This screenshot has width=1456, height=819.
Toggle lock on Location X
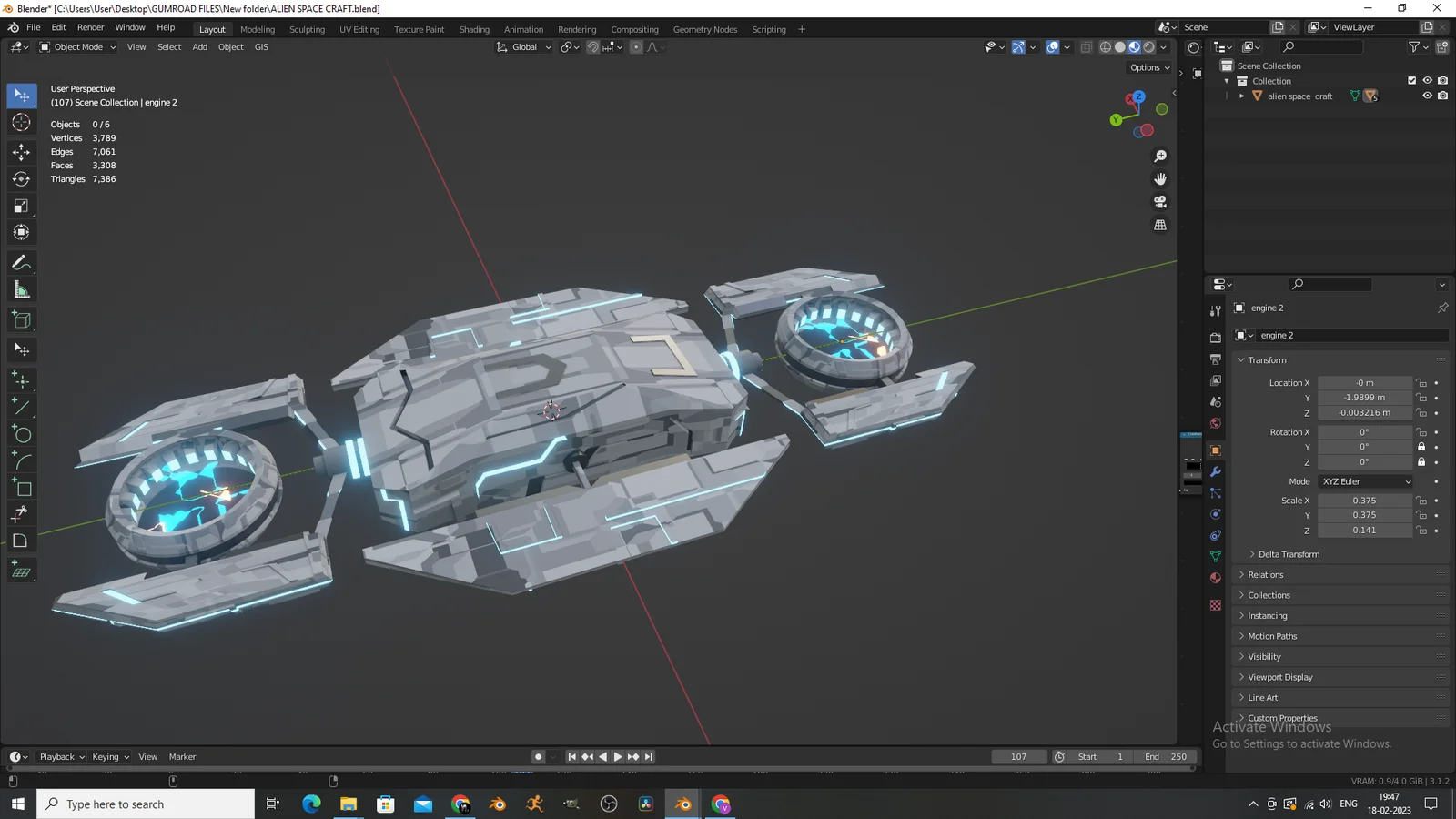click(1421, 383)
